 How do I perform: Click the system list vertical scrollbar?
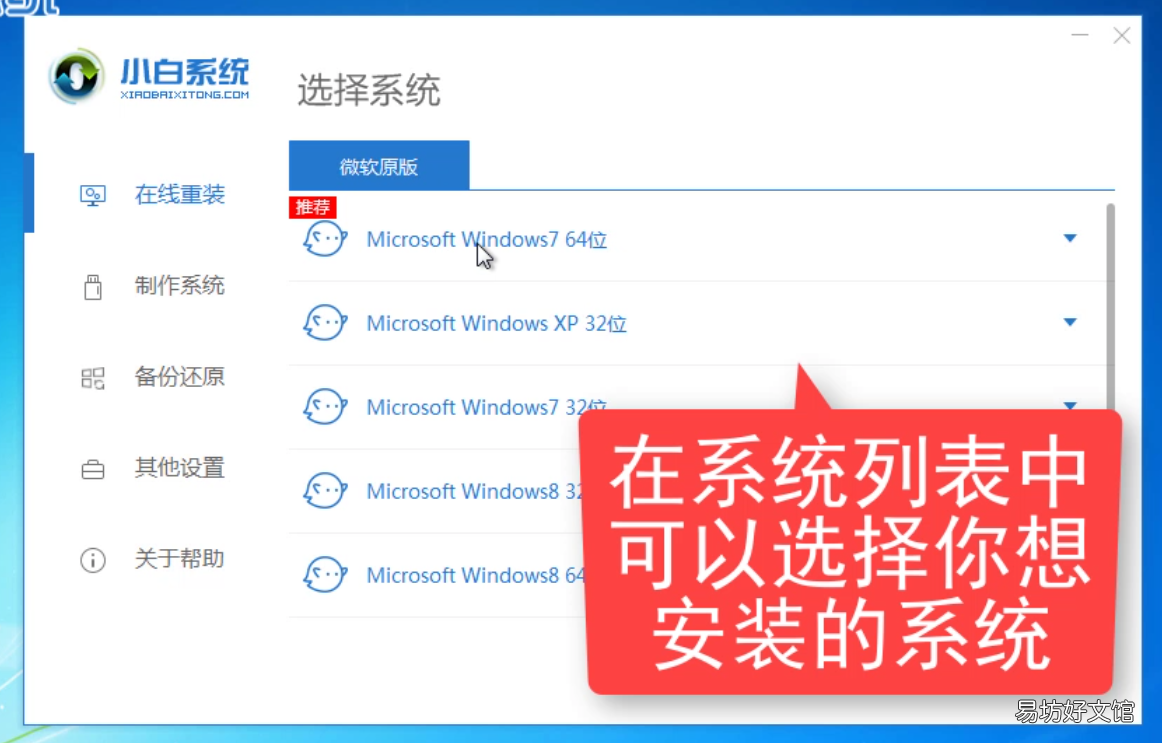(1110, 307)
